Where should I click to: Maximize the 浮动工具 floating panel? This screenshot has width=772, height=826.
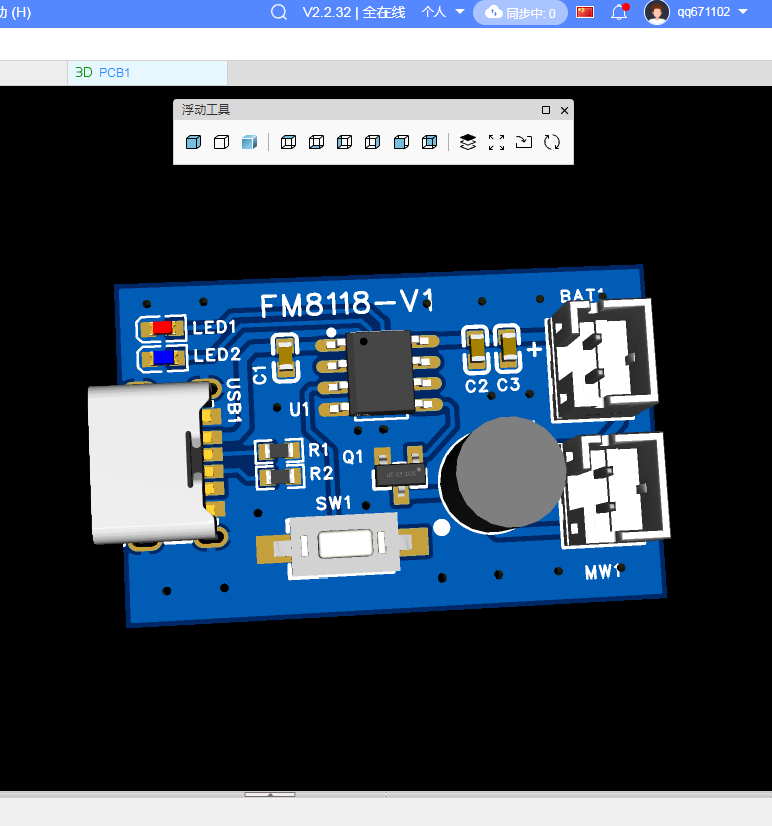(x=546, y=110)
